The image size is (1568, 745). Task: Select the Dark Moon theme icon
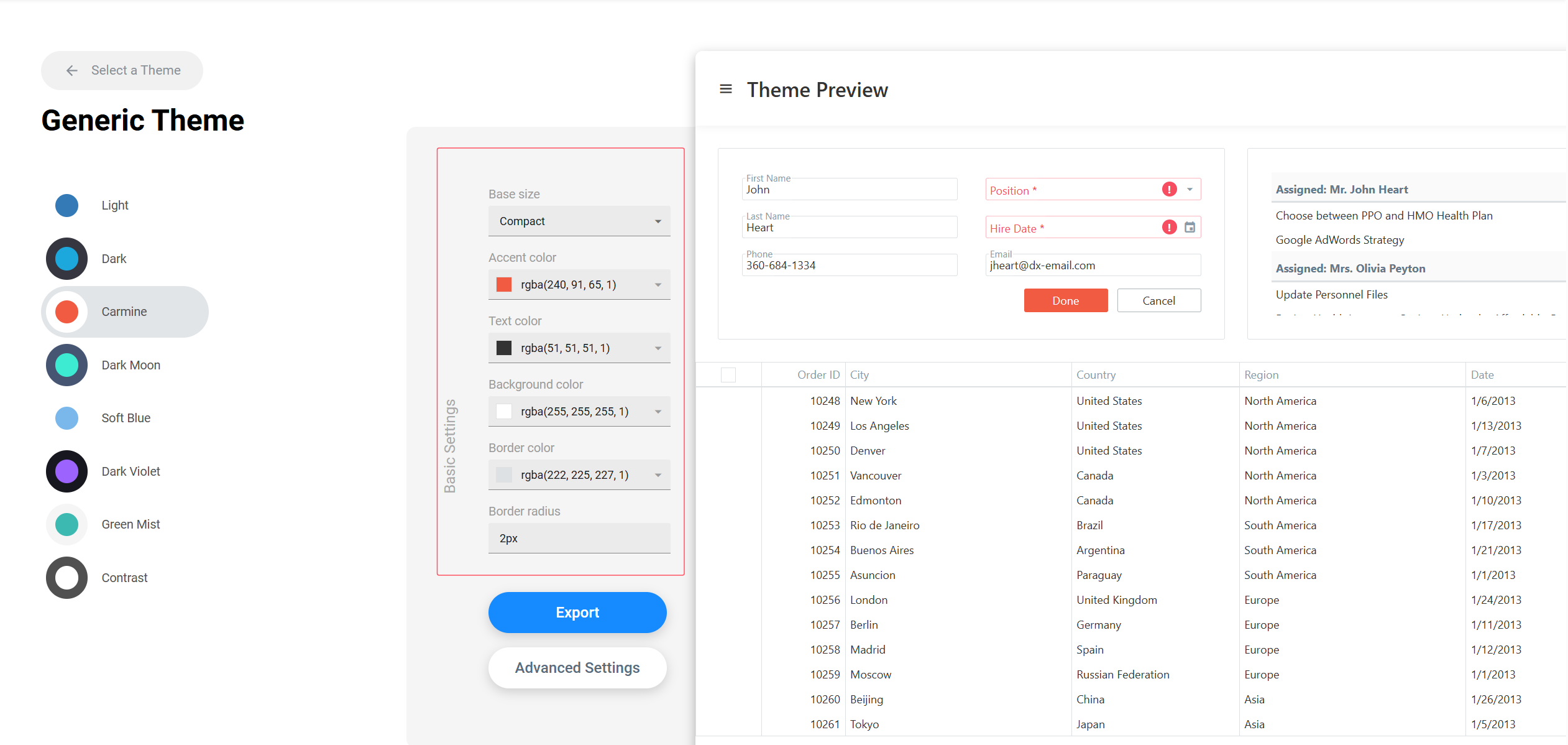pyautogui.click(x=66, y=365)
